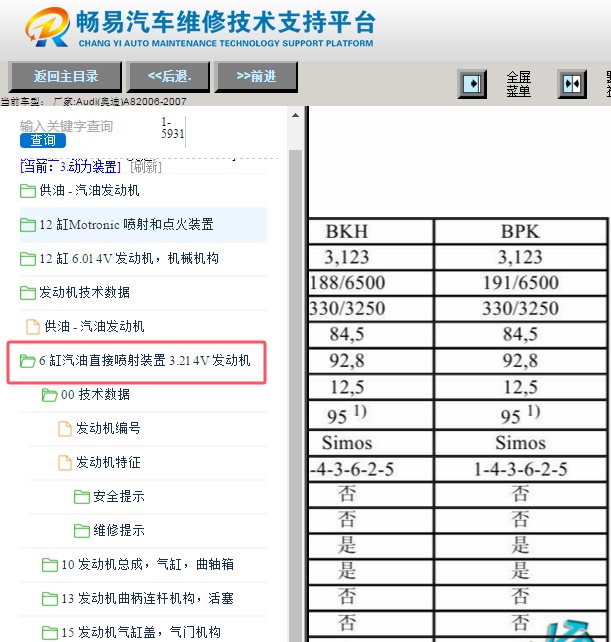
Task: Click the 安全提示 folder icon
Action: pos(81,497)
